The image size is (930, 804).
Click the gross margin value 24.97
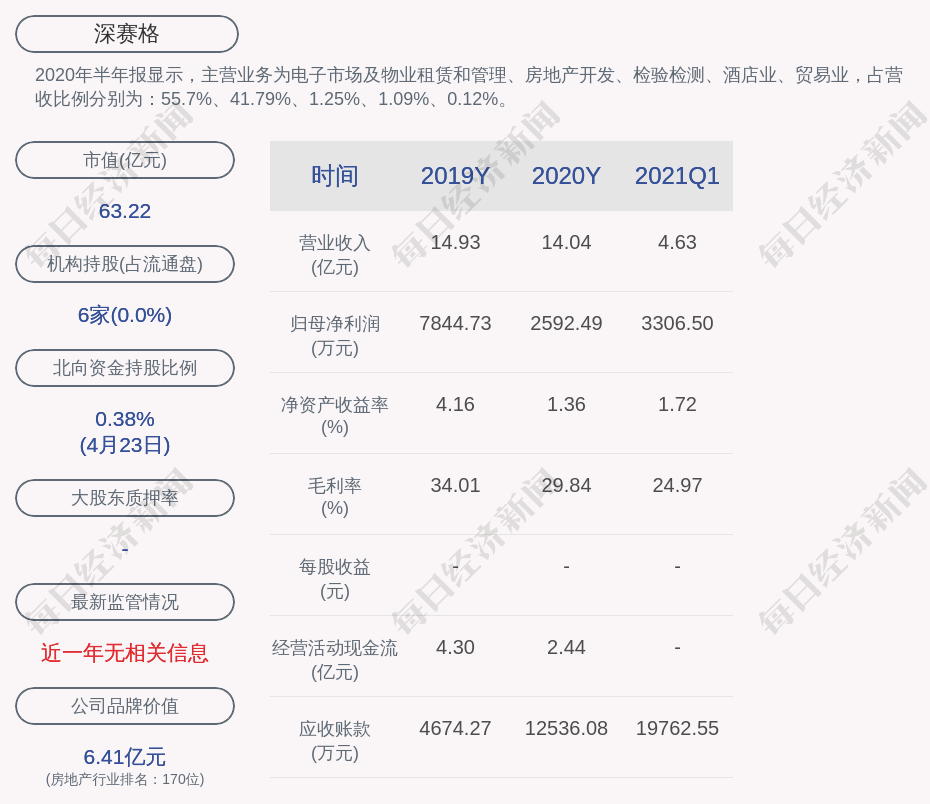[x=677, y=486]
